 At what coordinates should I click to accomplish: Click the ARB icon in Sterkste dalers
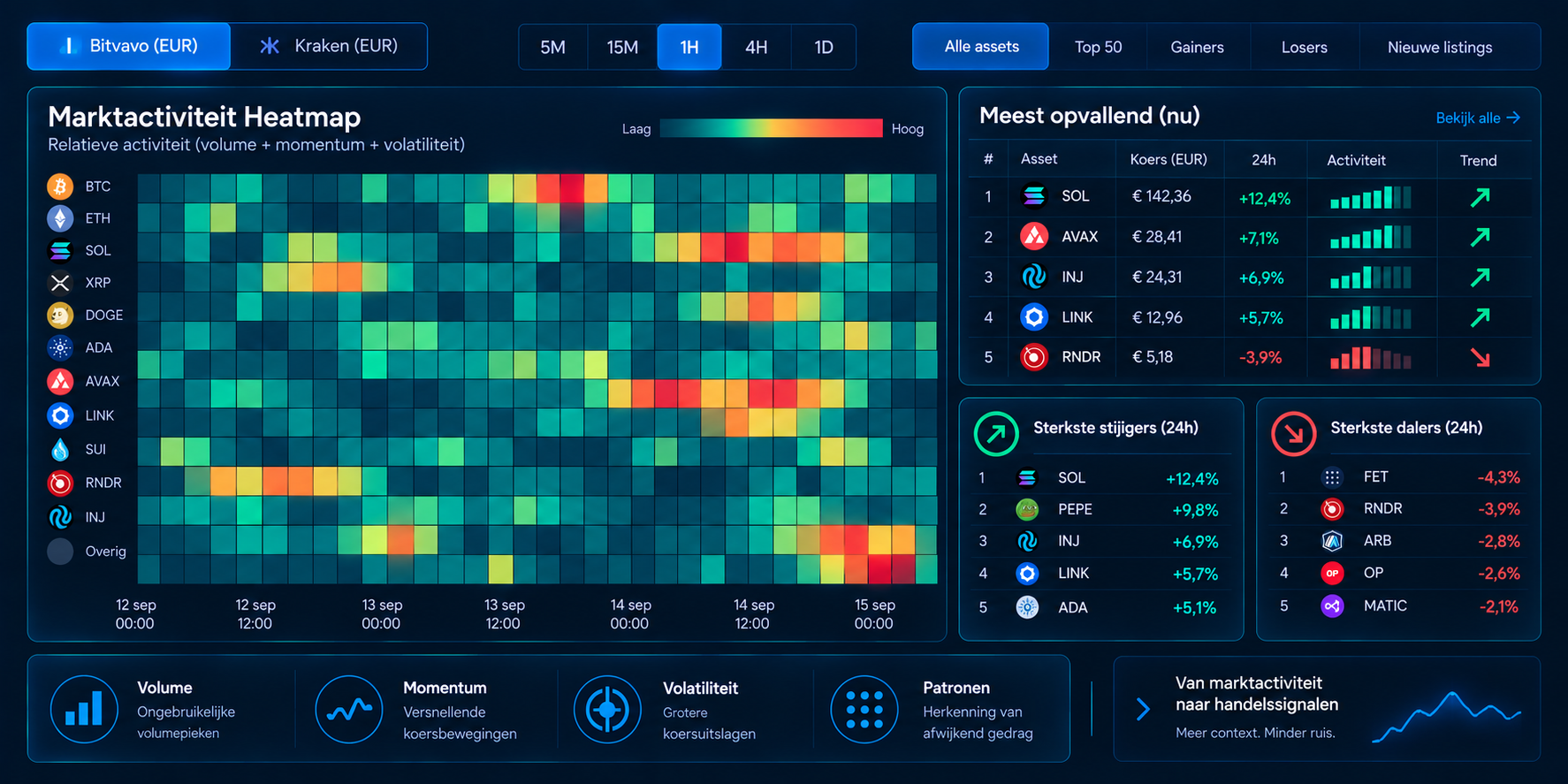click(1332, 541)
